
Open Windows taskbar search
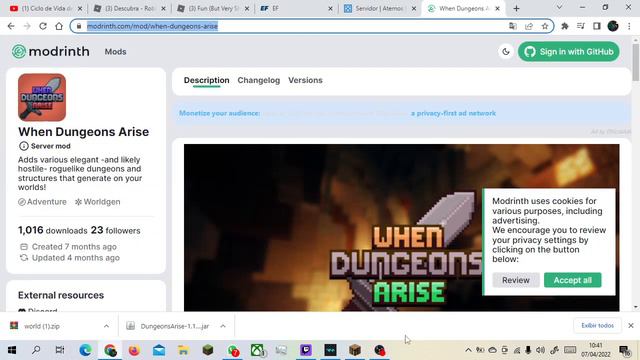36,350
